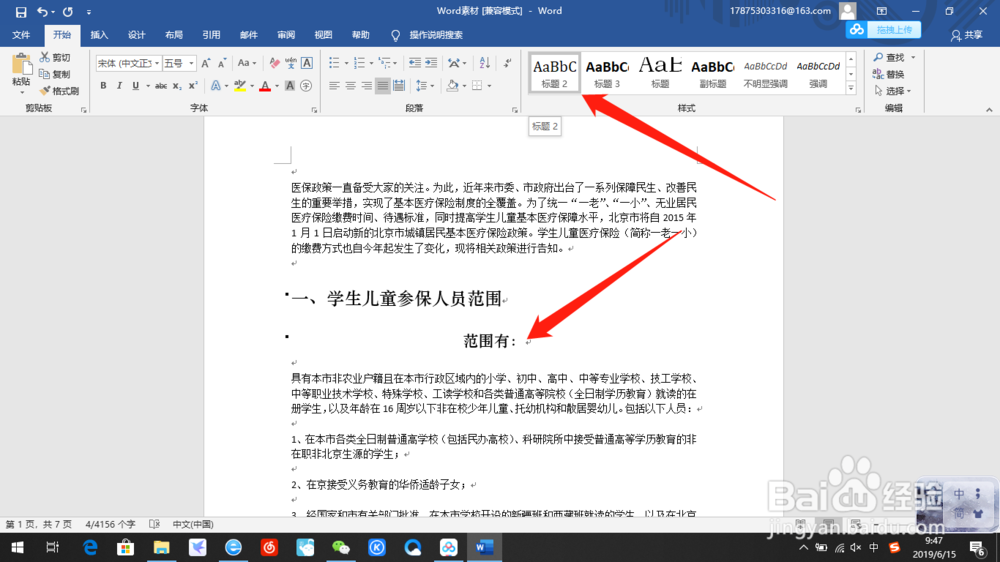The image size is (1000, 562).
Task: Switch to the Review (审阅) tab
Action: pos(286,35)
